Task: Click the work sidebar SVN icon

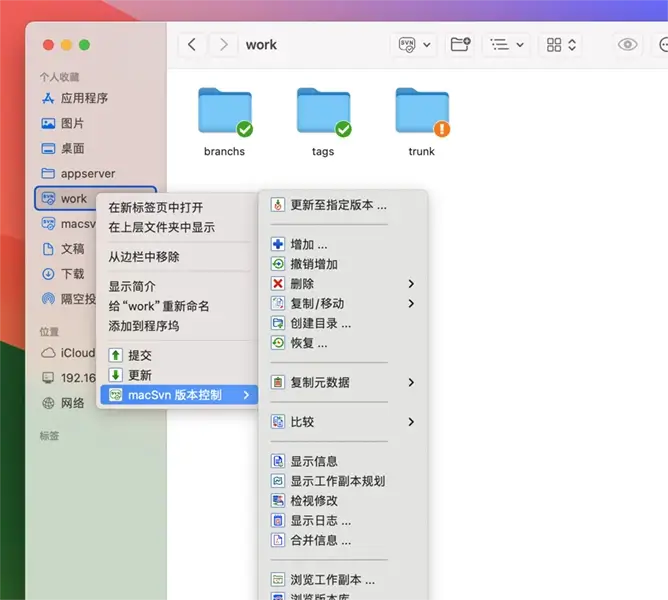Action: (48, 198)
